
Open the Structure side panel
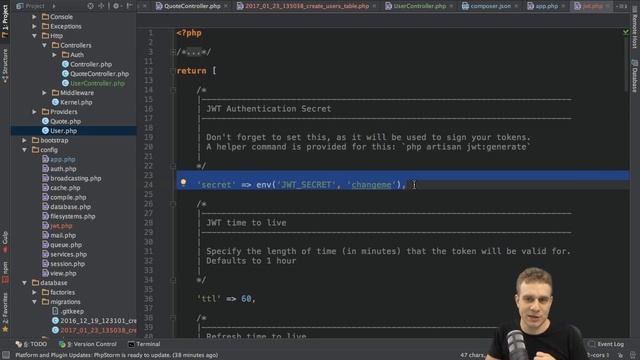[5, 66]
